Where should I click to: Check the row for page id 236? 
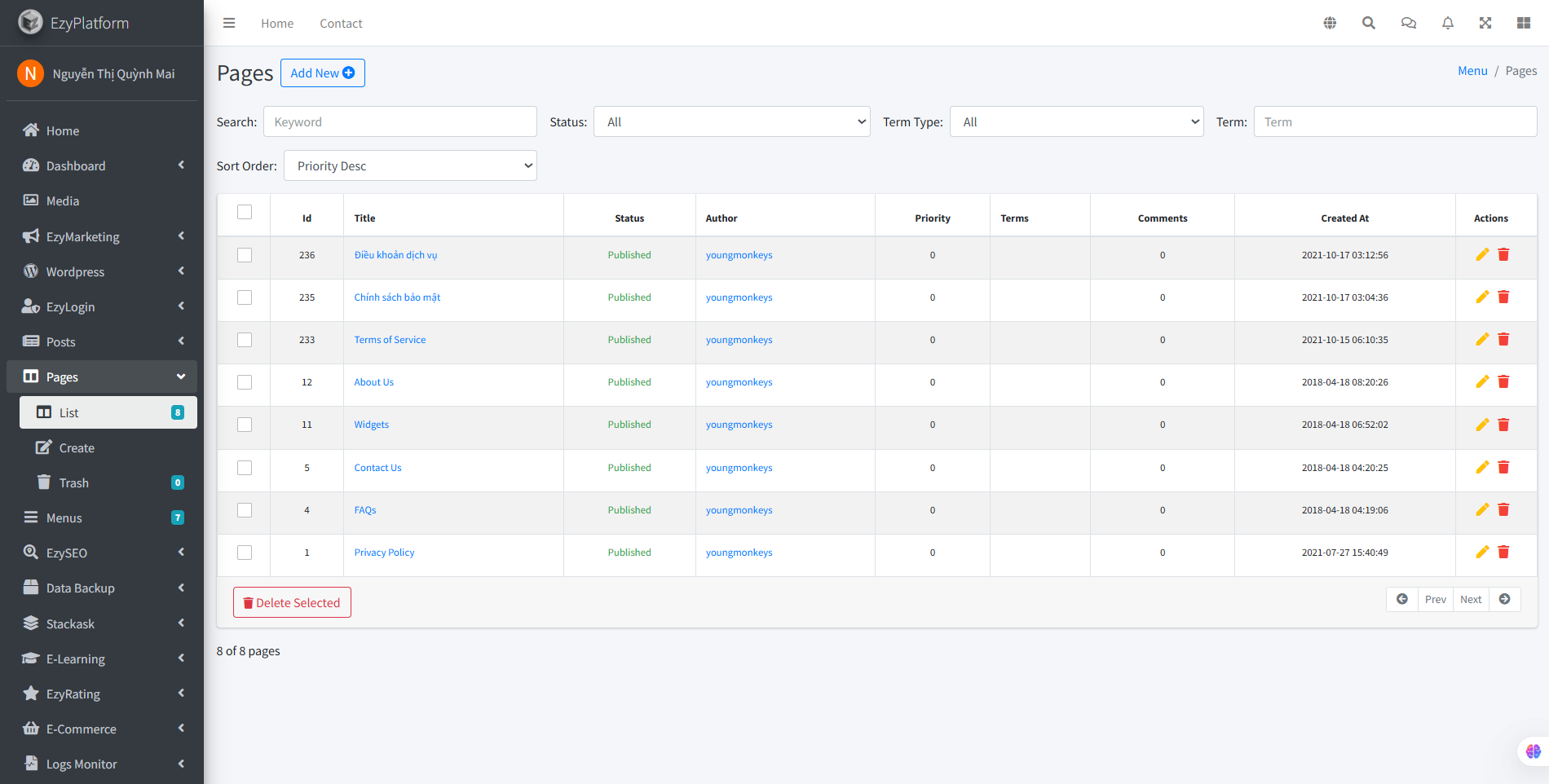point(245,255)
